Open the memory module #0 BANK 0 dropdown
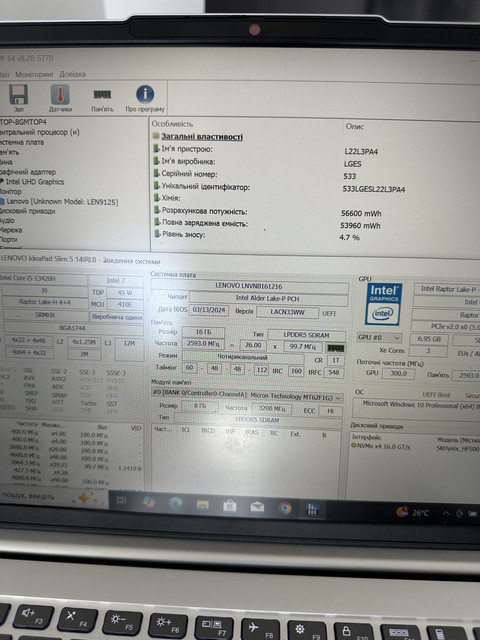 click(247, 397)
